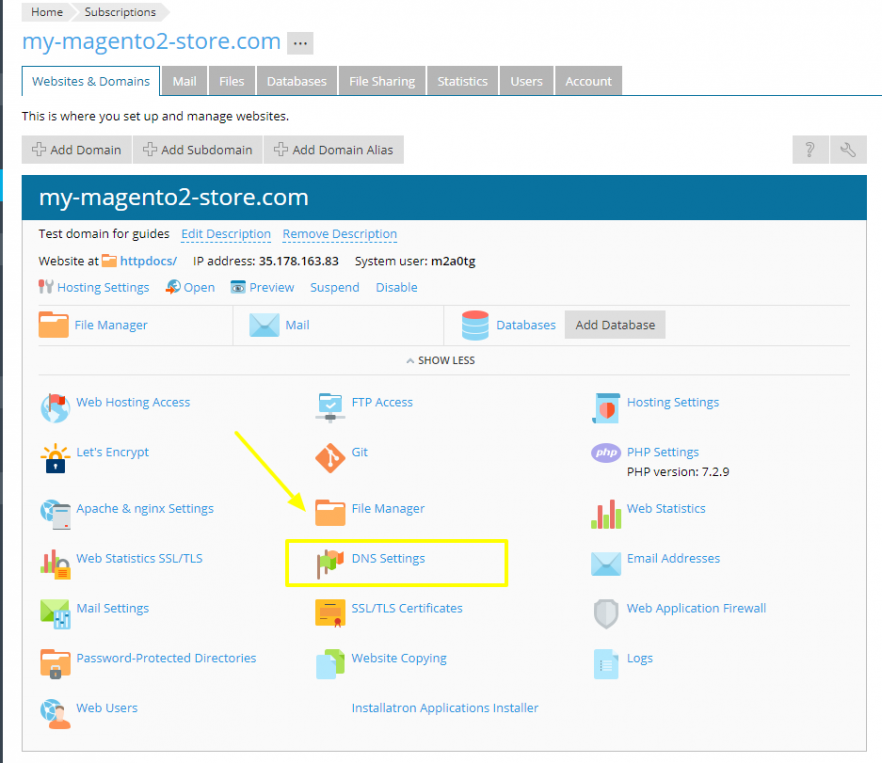Click the Logs document icon

[606, 664]
